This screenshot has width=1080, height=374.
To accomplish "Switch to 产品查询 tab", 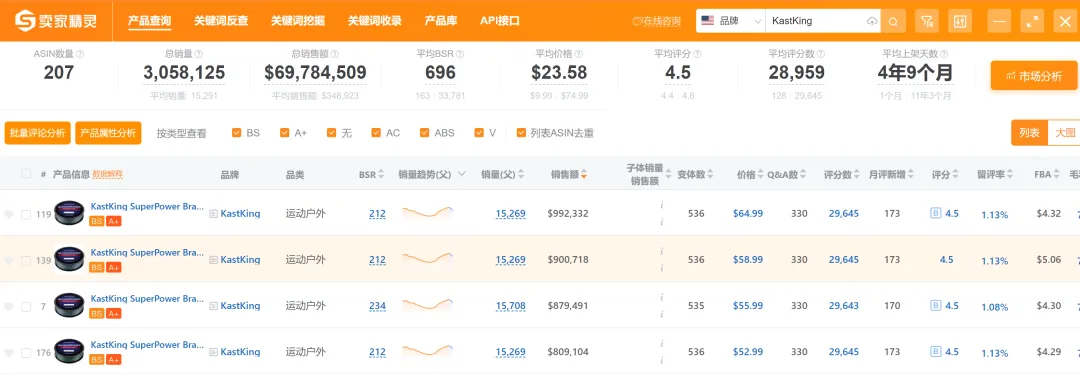I will point(149,21).
